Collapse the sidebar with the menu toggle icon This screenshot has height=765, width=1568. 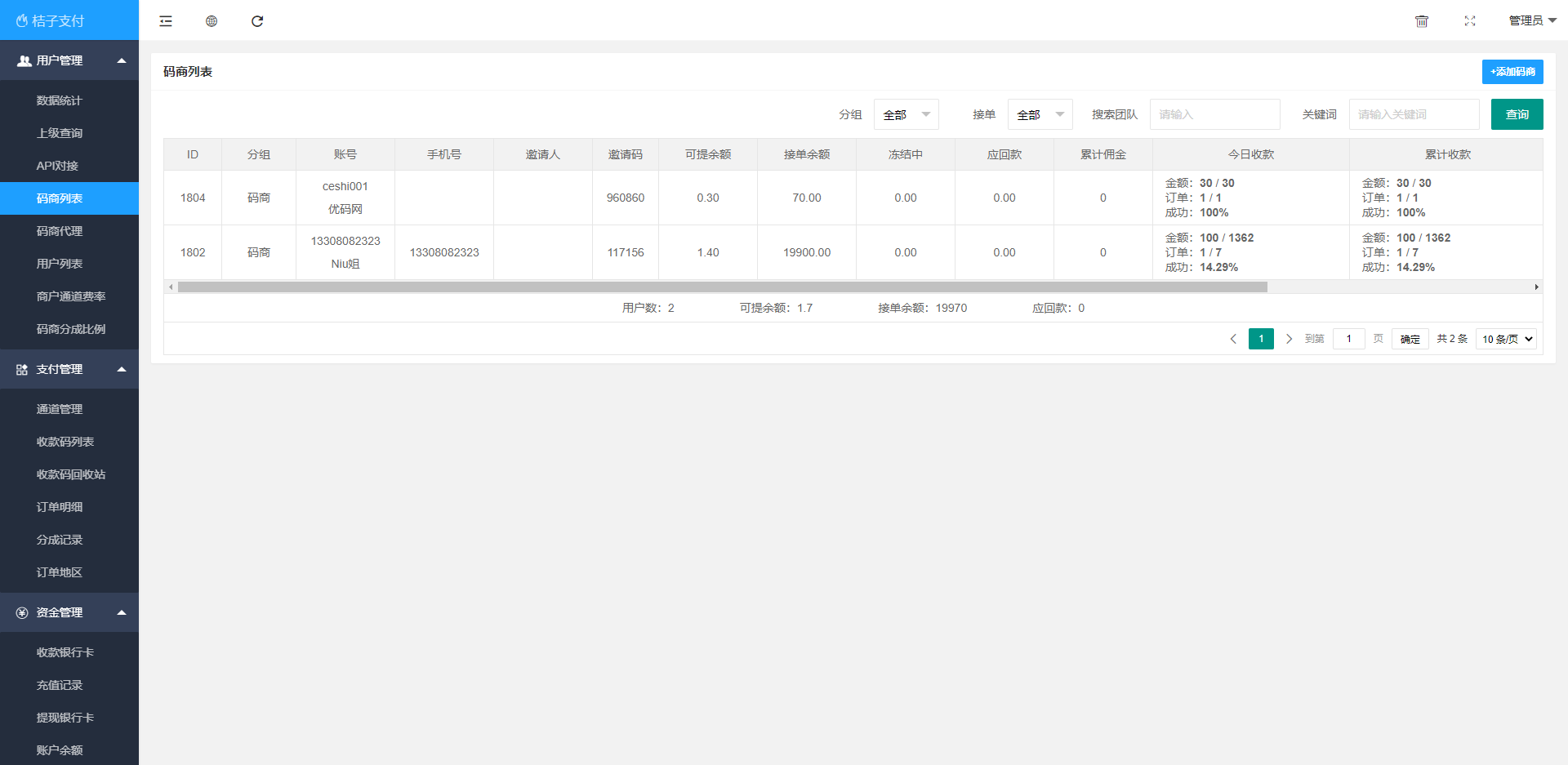click(166, 21)
